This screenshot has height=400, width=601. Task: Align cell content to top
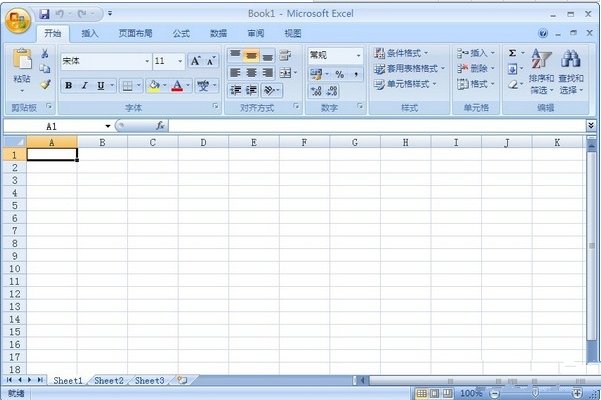point(235,55)
